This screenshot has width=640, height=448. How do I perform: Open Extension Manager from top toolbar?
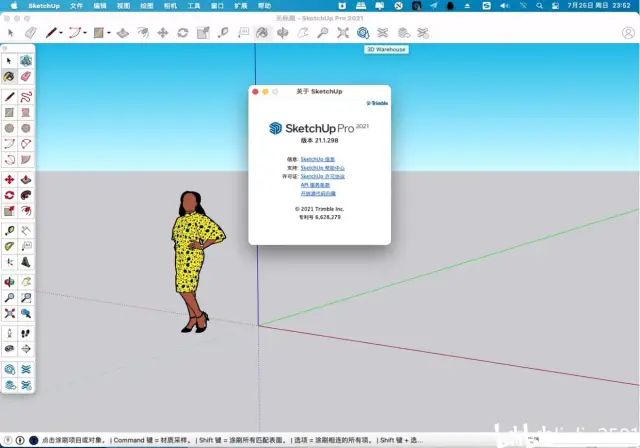point(423,33)
